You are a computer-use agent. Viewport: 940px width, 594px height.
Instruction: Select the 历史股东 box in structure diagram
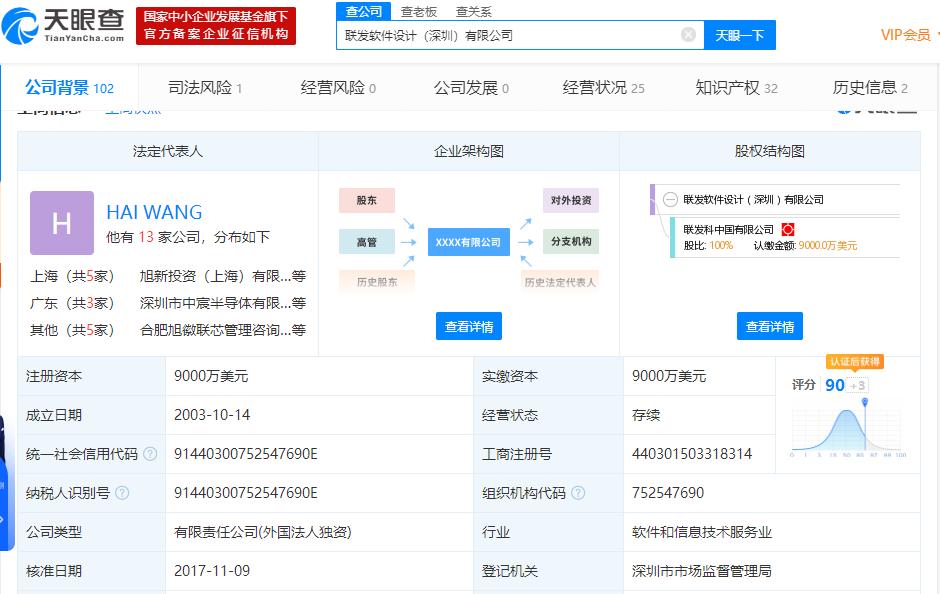click(377, 282)
